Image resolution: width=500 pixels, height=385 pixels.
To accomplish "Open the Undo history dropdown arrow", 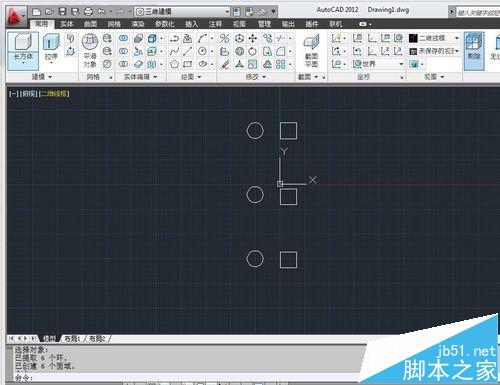I will (x=110, y=12).
